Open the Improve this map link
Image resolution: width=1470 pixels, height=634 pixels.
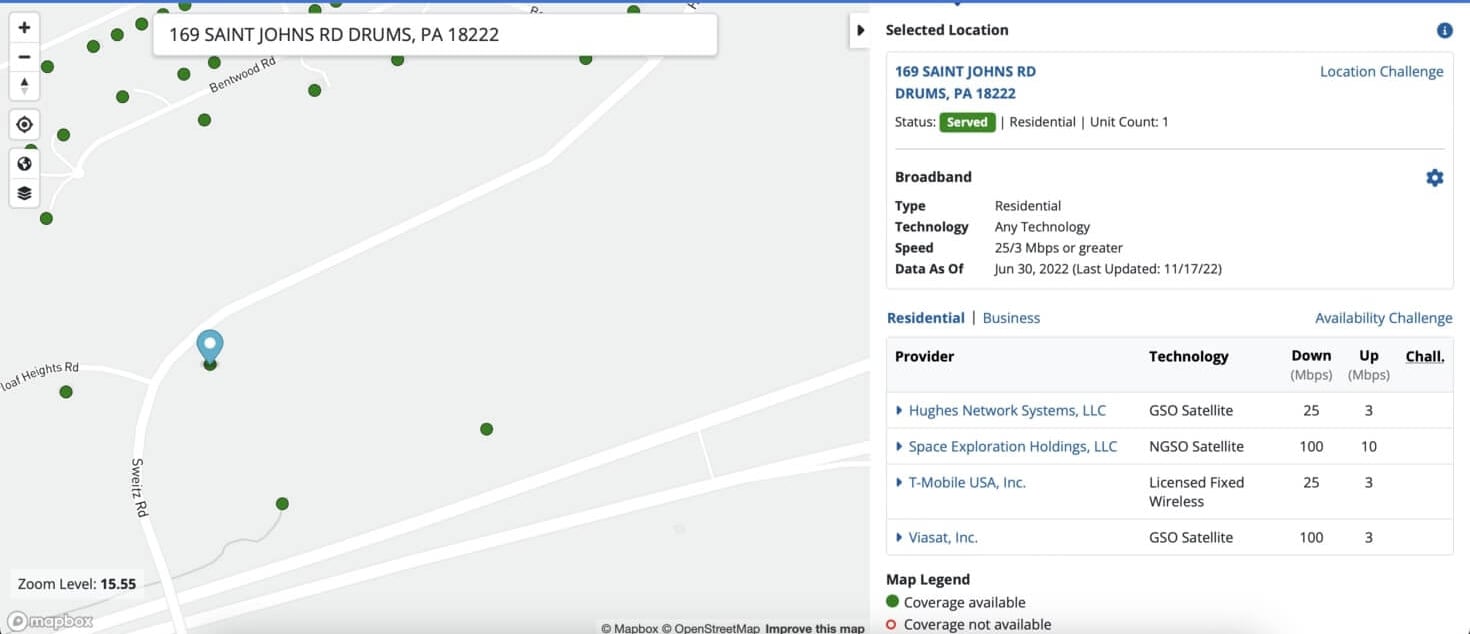[814, 628]
